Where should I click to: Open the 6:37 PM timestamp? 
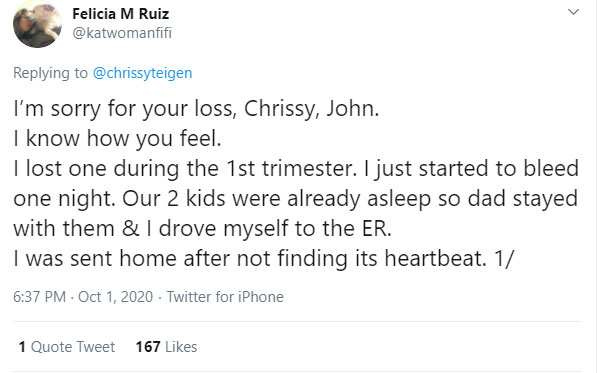pos(40,297)
